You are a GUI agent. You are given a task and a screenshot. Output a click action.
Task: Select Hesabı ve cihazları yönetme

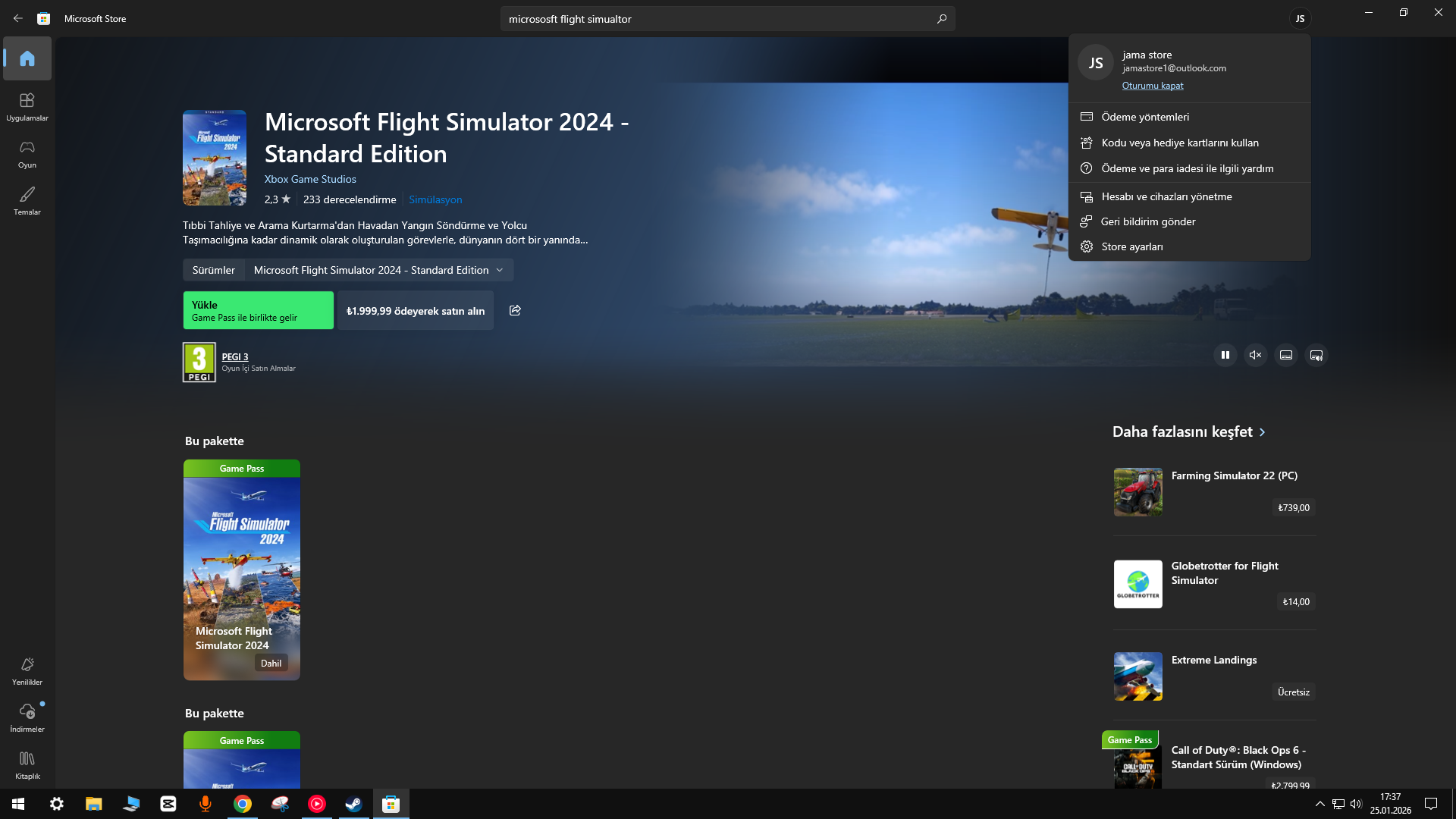[x=1190, y=196]
